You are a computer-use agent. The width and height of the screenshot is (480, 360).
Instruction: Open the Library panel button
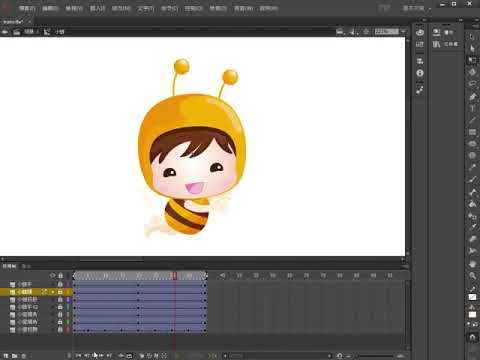[445, 44]
